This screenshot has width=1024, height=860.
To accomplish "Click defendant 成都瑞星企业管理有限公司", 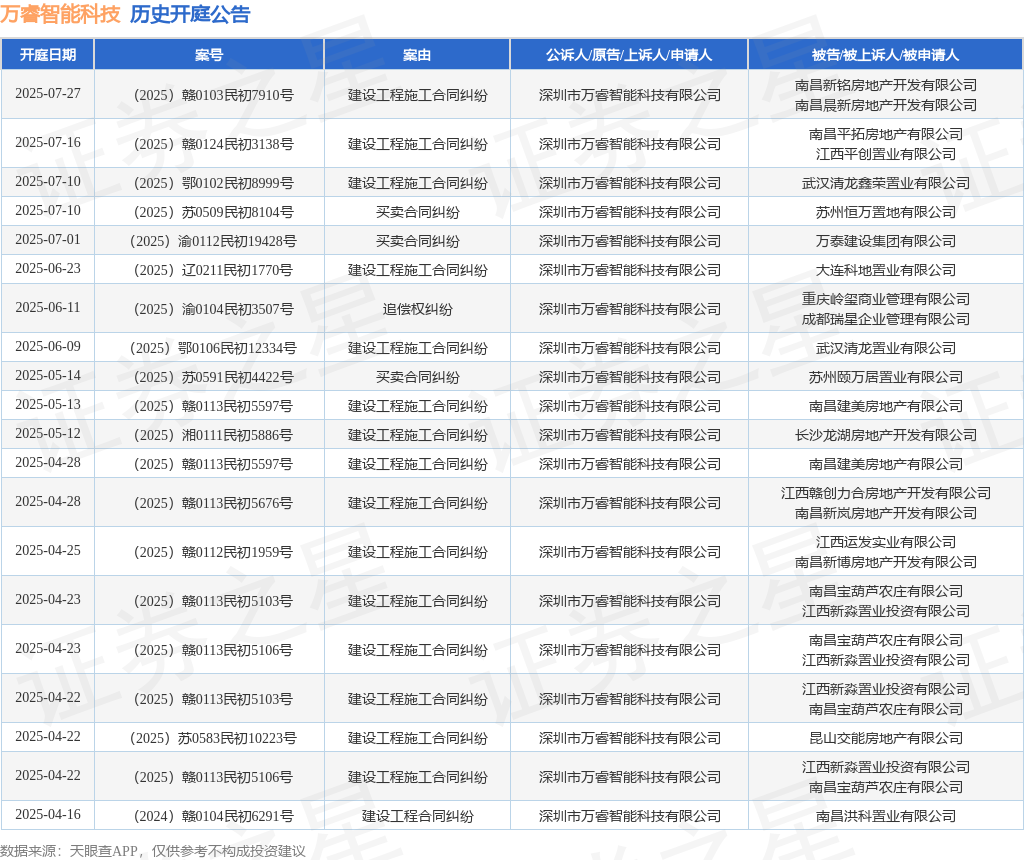I will [x=886, y=319].
